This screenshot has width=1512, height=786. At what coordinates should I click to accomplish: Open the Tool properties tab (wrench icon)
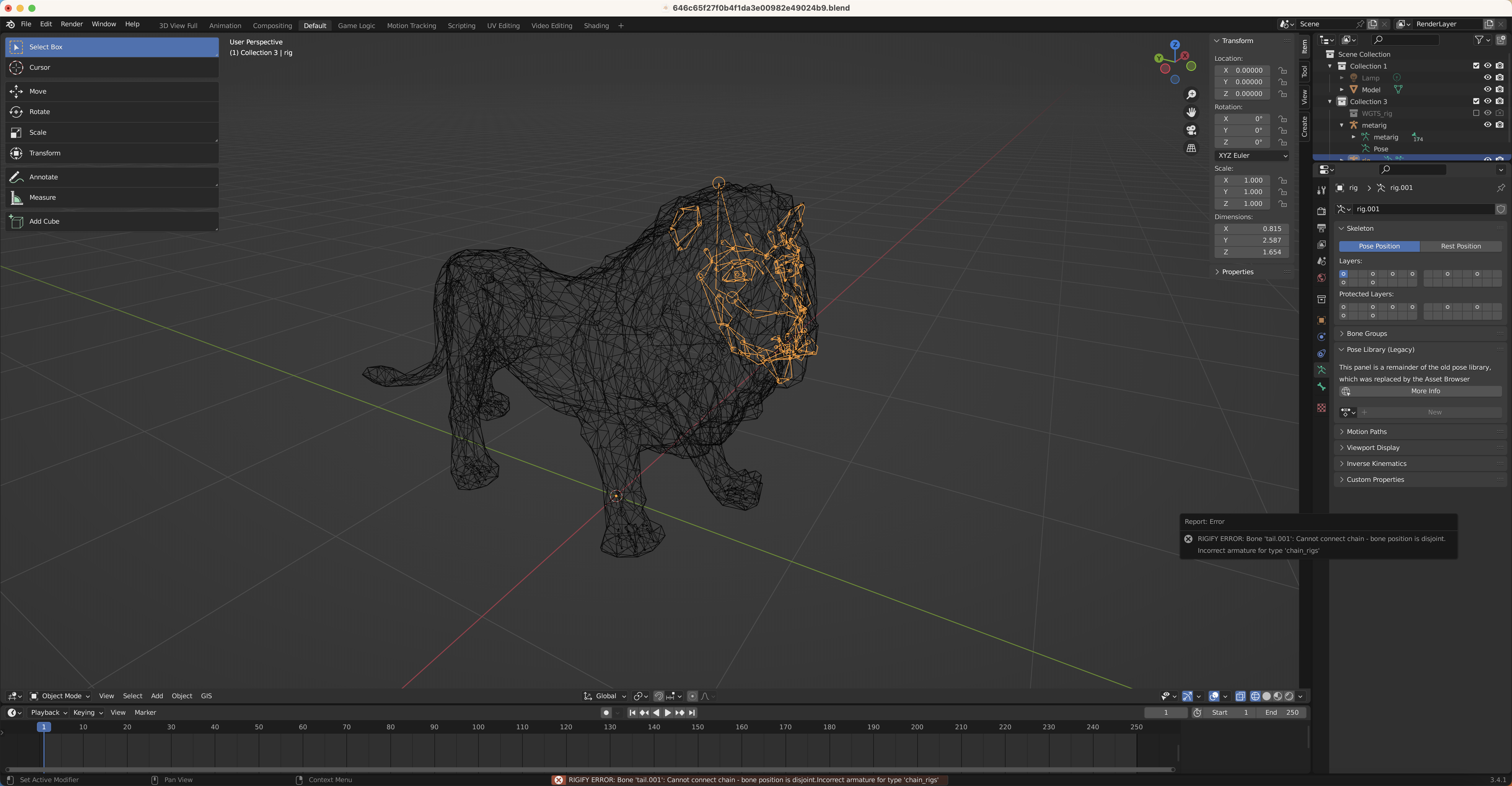tap(1321, 190)
